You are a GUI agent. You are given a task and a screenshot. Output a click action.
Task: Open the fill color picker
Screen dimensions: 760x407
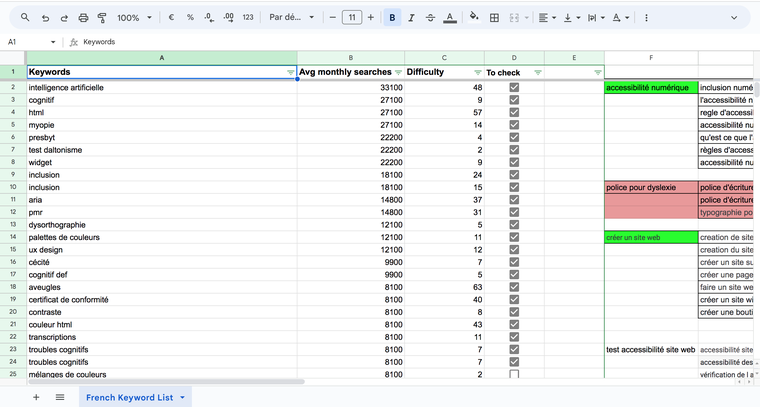coord(474,18)
